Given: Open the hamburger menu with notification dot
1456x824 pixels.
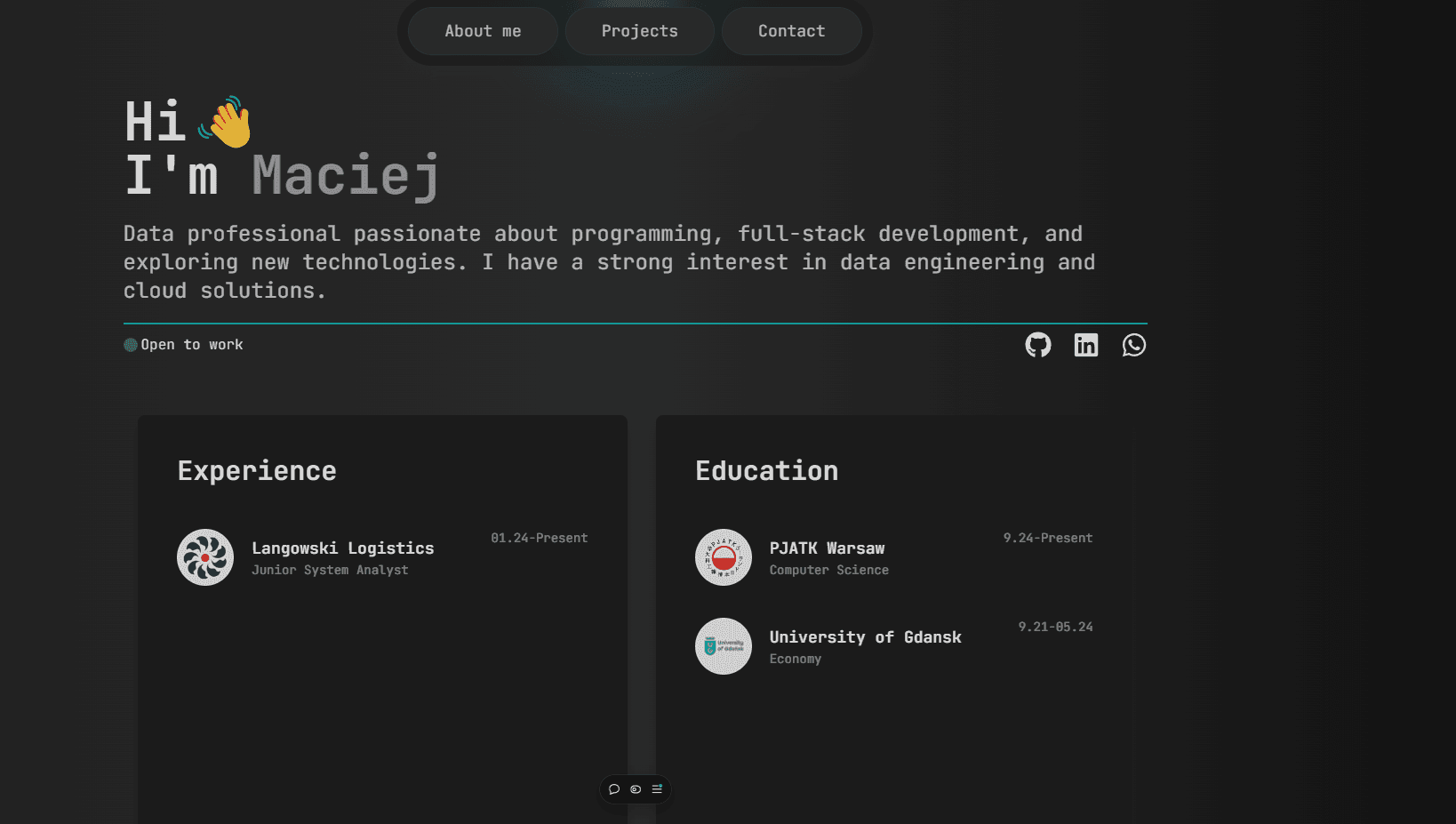Looking at the screenshot, I should [x=657, y=790].
